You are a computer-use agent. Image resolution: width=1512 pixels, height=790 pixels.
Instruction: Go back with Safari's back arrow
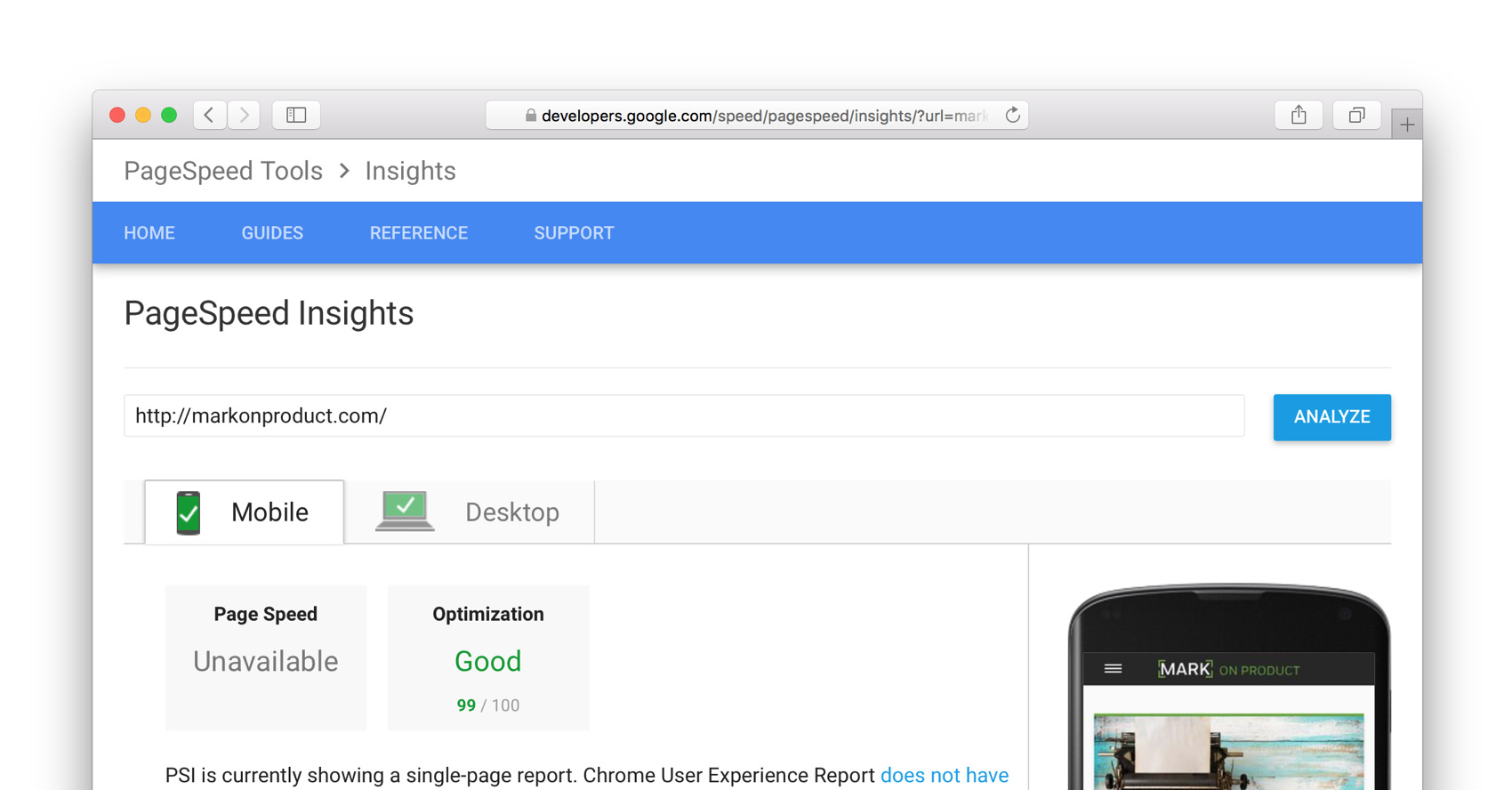pyautogui.click(x=210, y=115)
